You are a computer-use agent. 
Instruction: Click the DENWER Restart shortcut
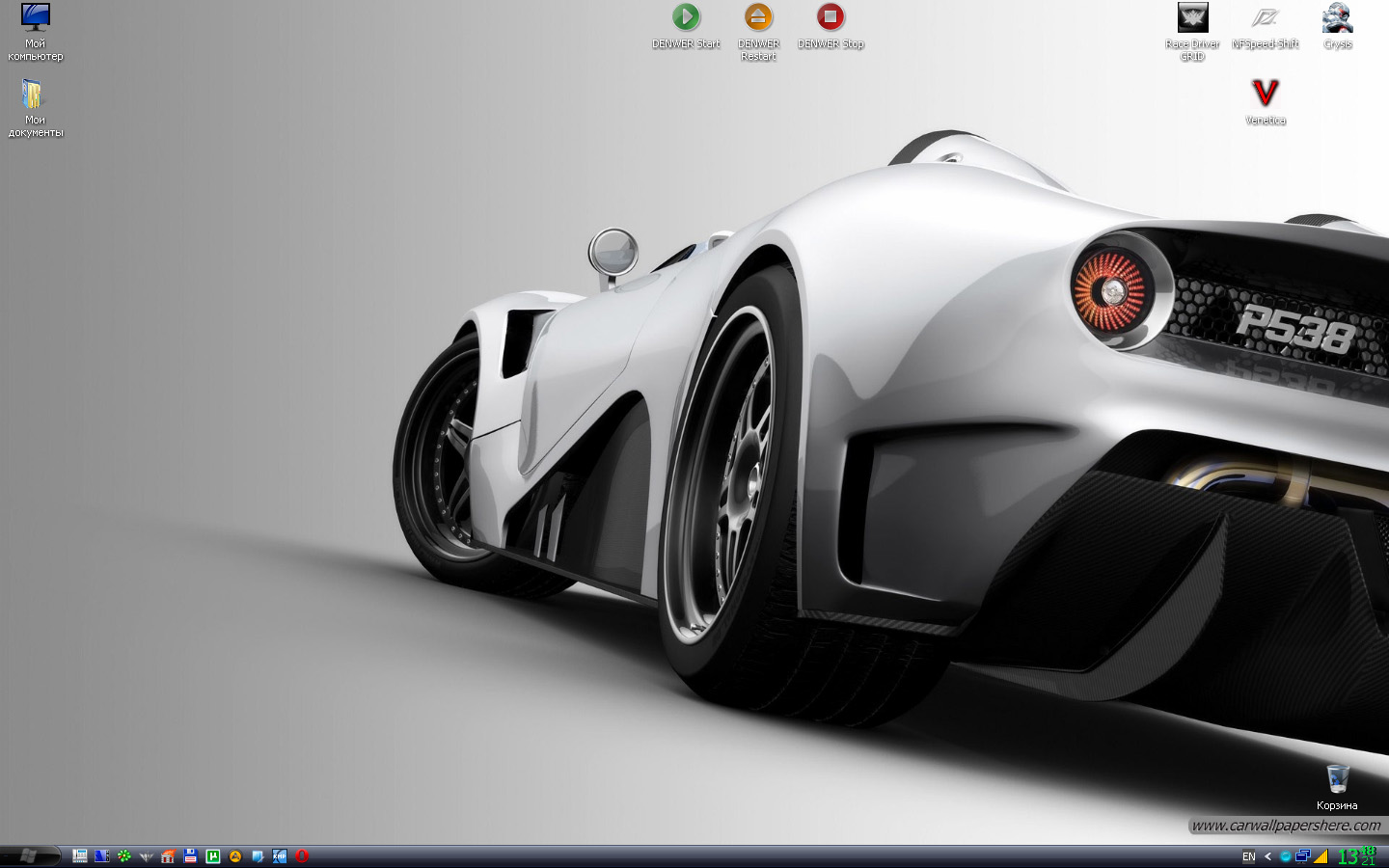pyautogui.click(x=758, y=17)
